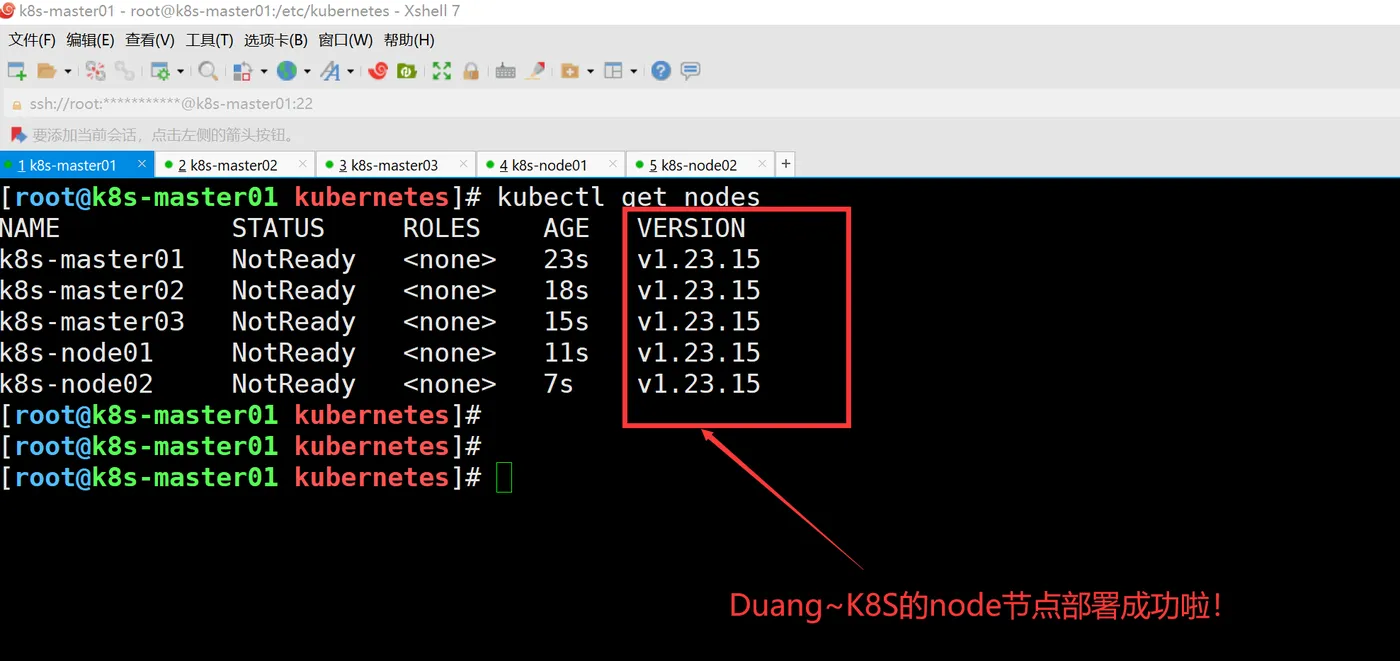
Task: Click the 7s age value
Action: [558, 384]
